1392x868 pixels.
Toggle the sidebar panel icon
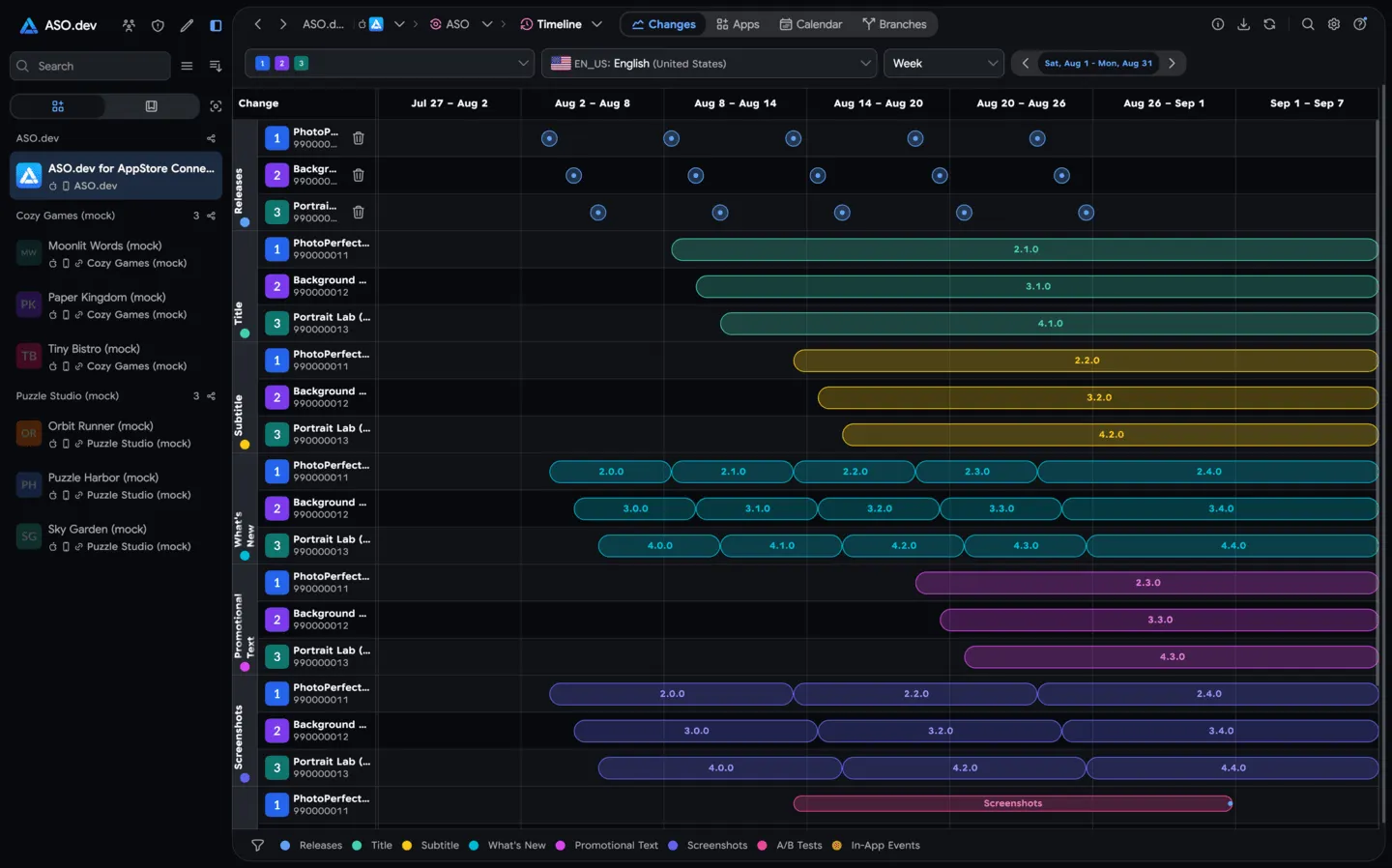click(x=216, y=25)
